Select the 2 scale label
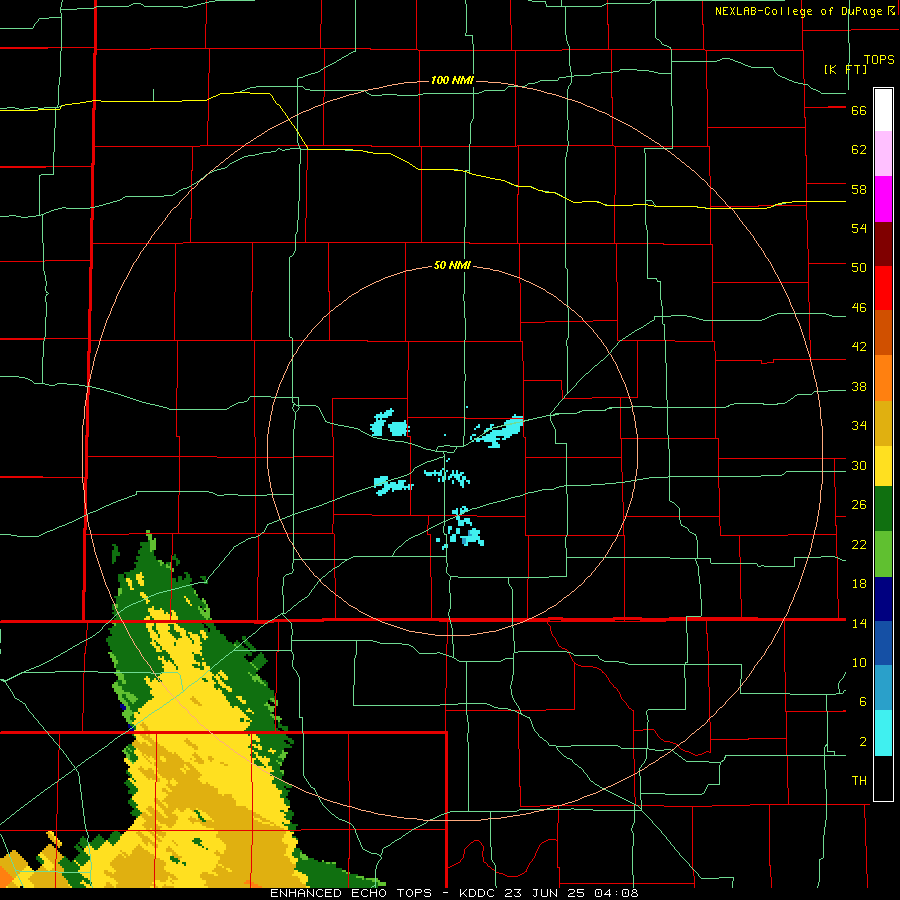900x900 pixels. [x=863, y=742]
